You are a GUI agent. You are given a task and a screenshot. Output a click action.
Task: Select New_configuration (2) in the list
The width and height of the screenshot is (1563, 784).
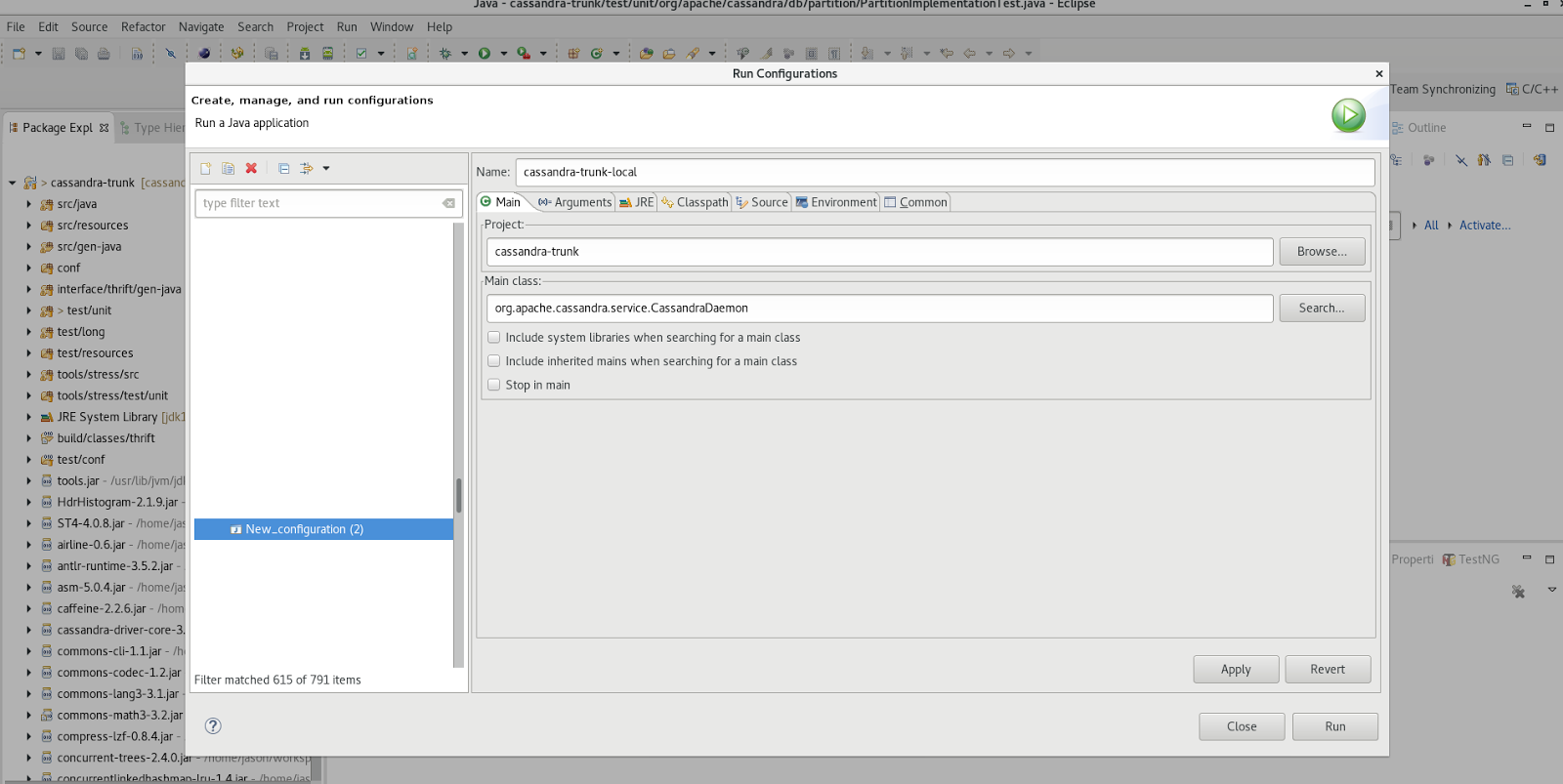[x=323, y=529]
